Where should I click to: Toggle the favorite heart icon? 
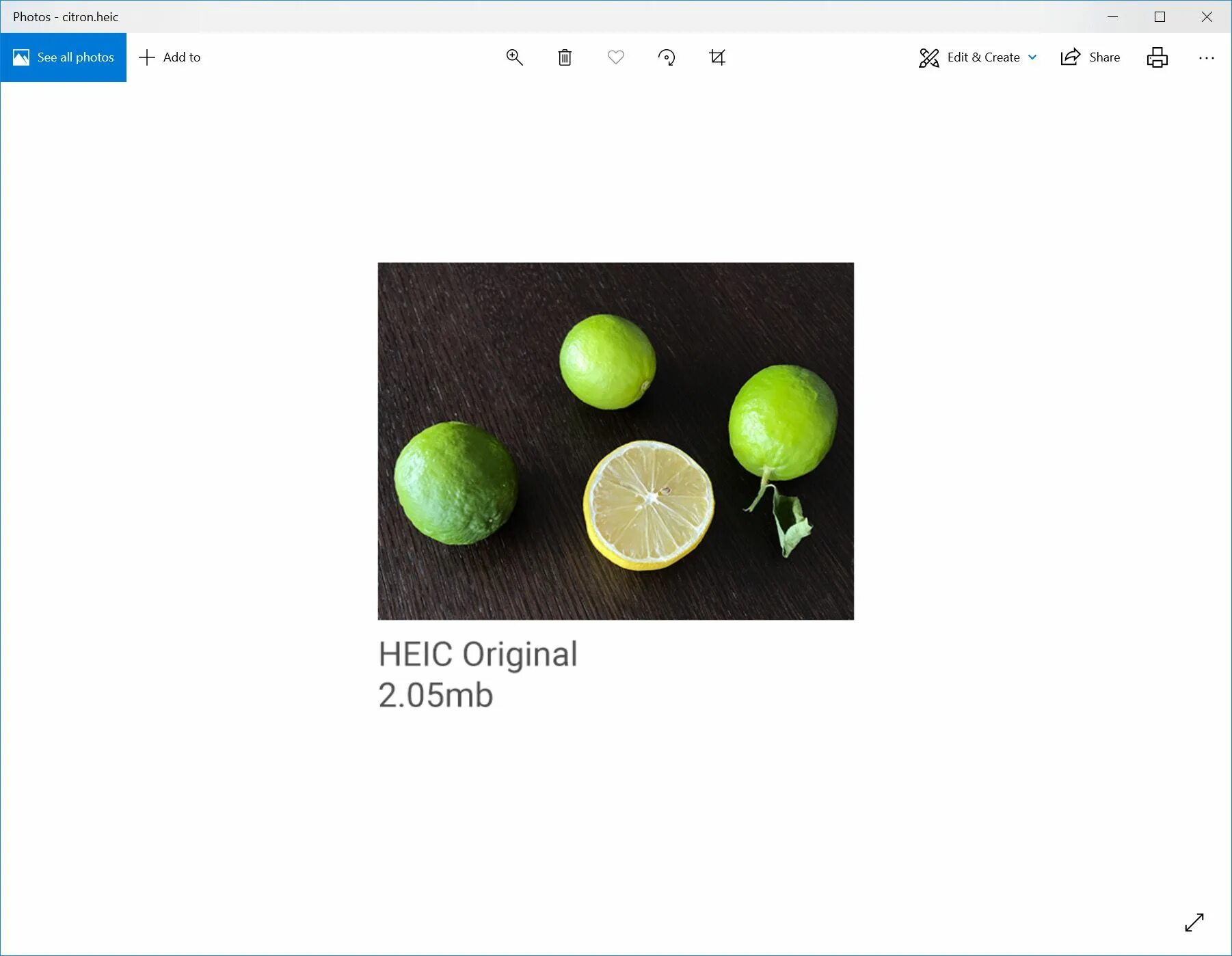point(616,57)
